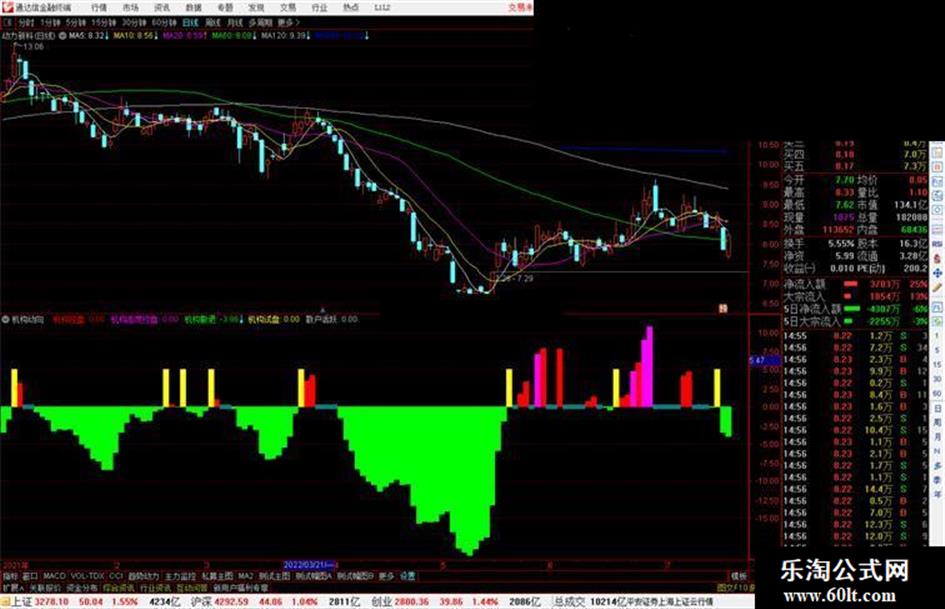The height and width of the screenshot is (609, 945).
Task: Click the red app logo in title bar
Action: 7,7
